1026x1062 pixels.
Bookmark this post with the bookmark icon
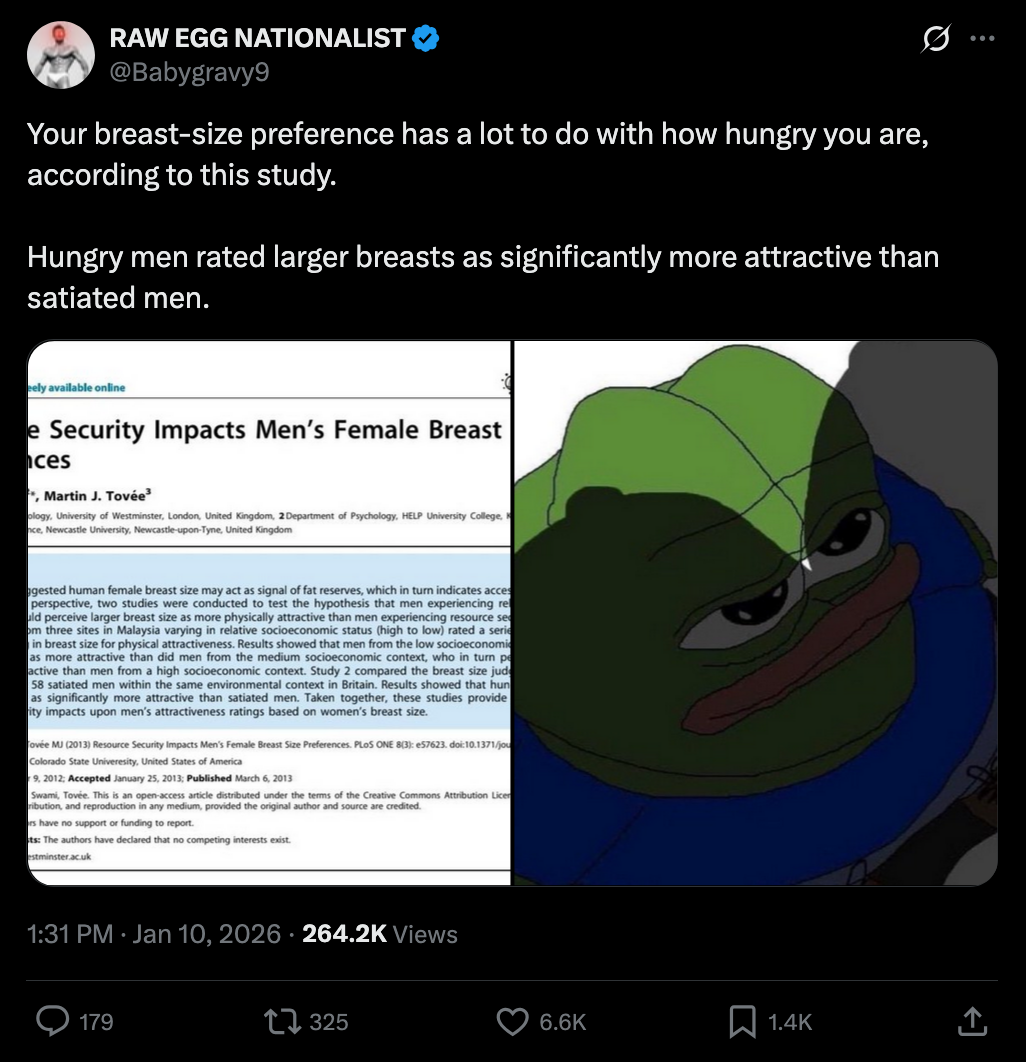click(741, 1021)
